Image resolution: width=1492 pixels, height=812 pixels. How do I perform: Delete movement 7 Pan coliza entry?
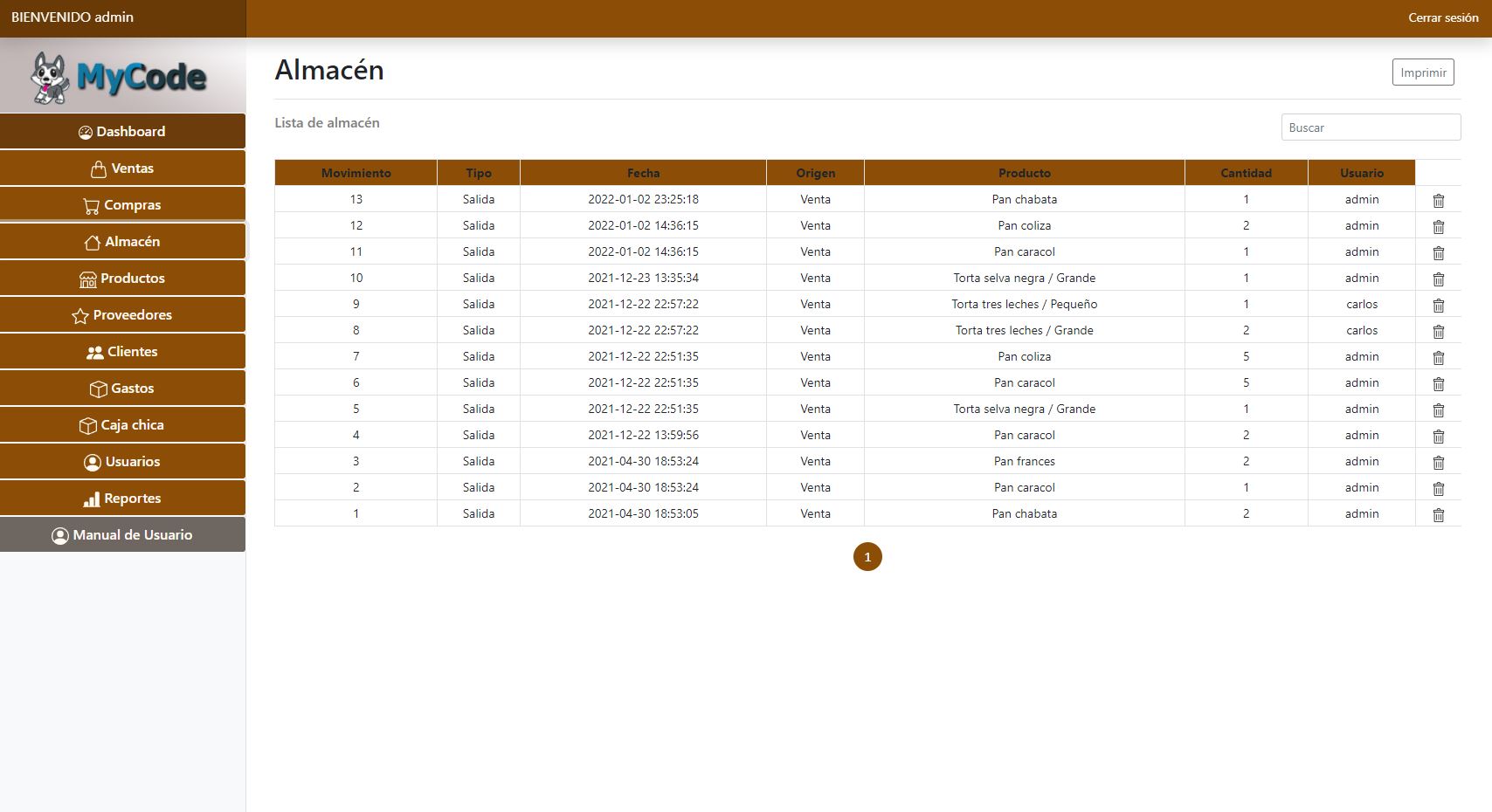tap(1438, 357)
